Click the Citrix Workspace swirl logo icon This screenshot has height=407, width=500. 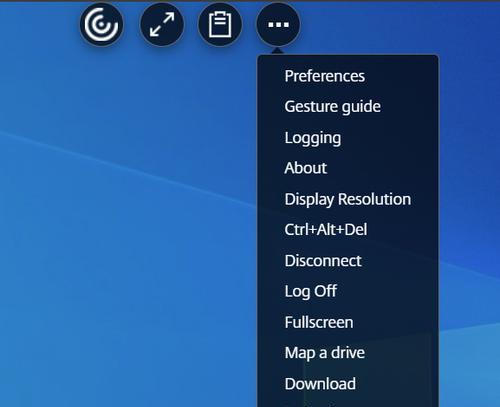click(101, 24)
